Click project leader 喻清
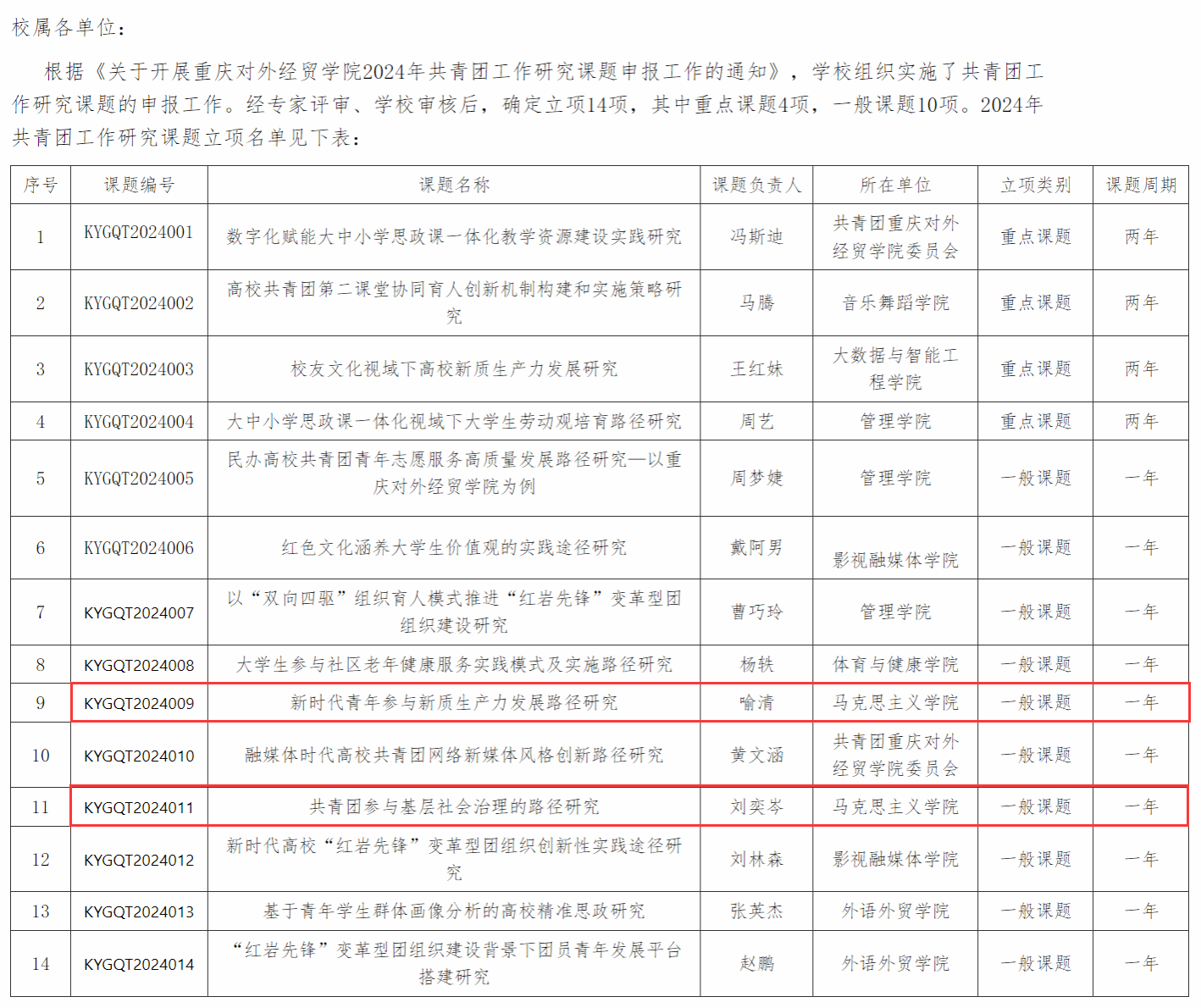Screen dimensions: 1201x1008 [x=756, y=703]
